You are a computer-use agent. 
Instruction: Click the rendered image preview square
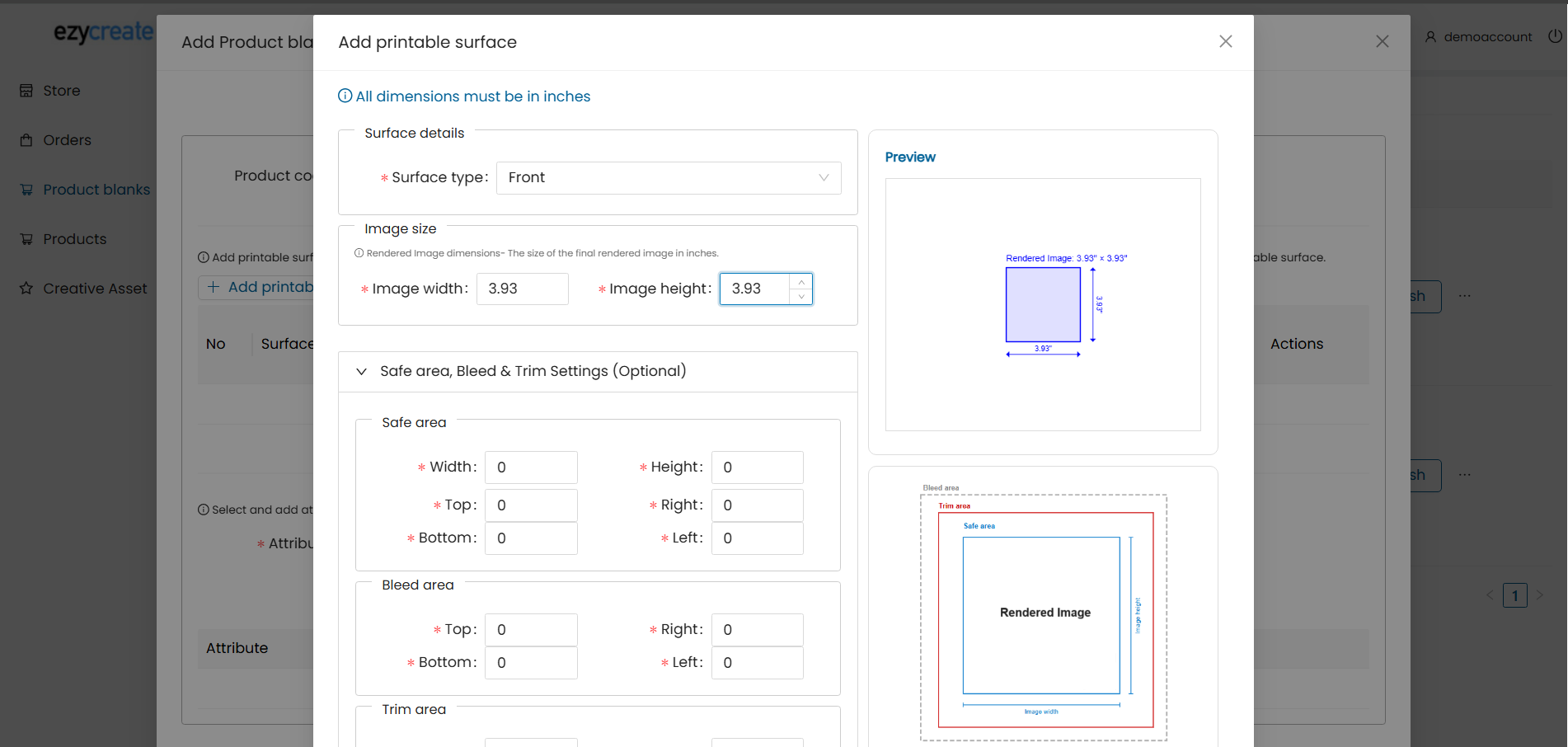pos(1043,305)
